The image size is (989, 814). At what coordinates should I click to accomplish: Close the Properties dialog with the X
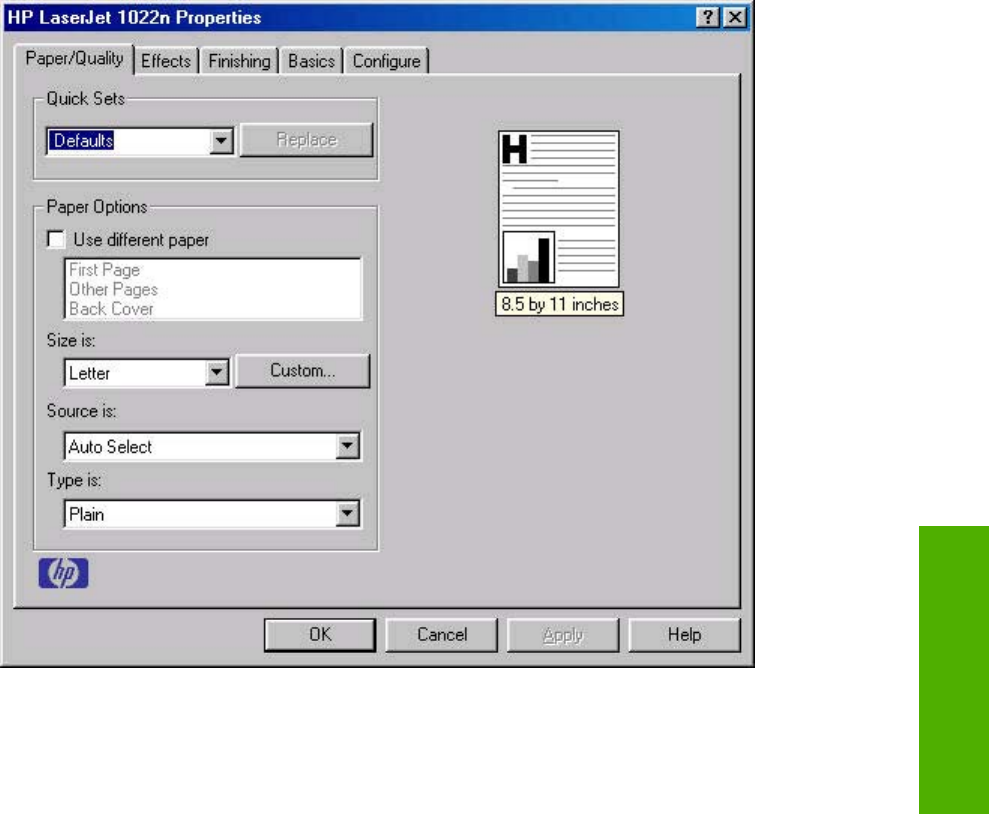(735, 17)
